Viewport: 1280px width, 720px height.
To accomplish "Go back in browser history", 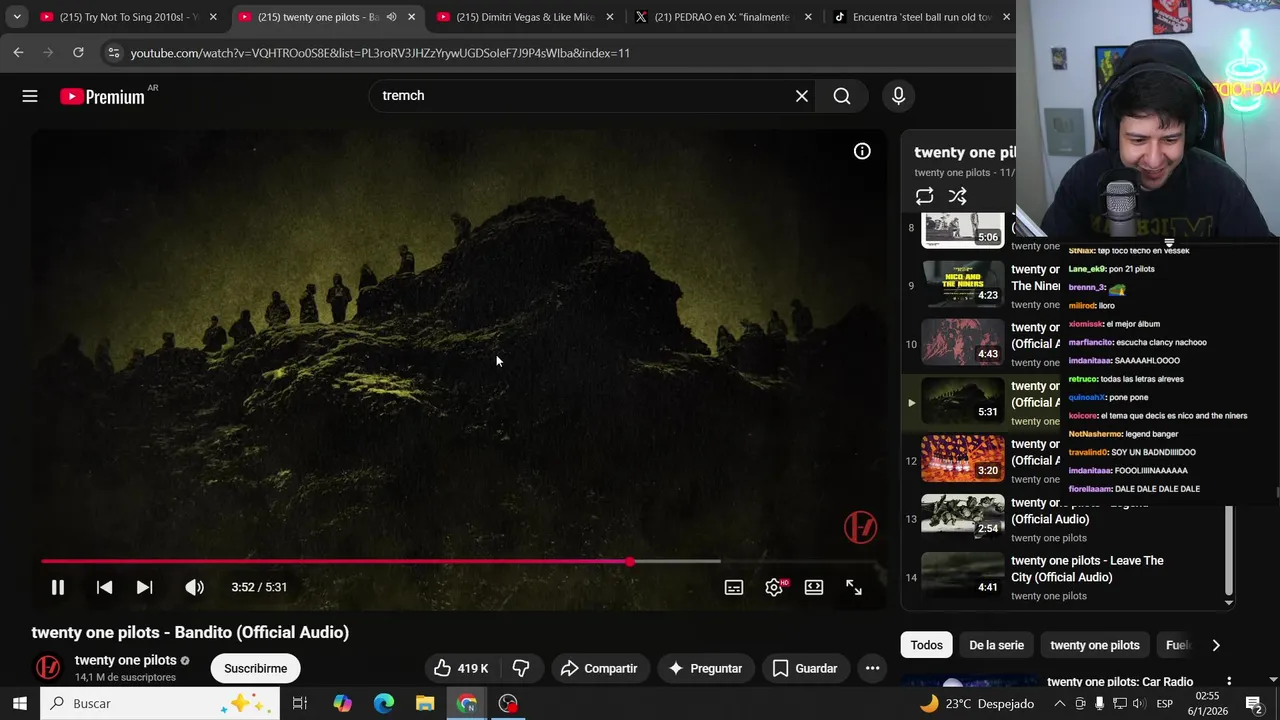I will 18,52.
